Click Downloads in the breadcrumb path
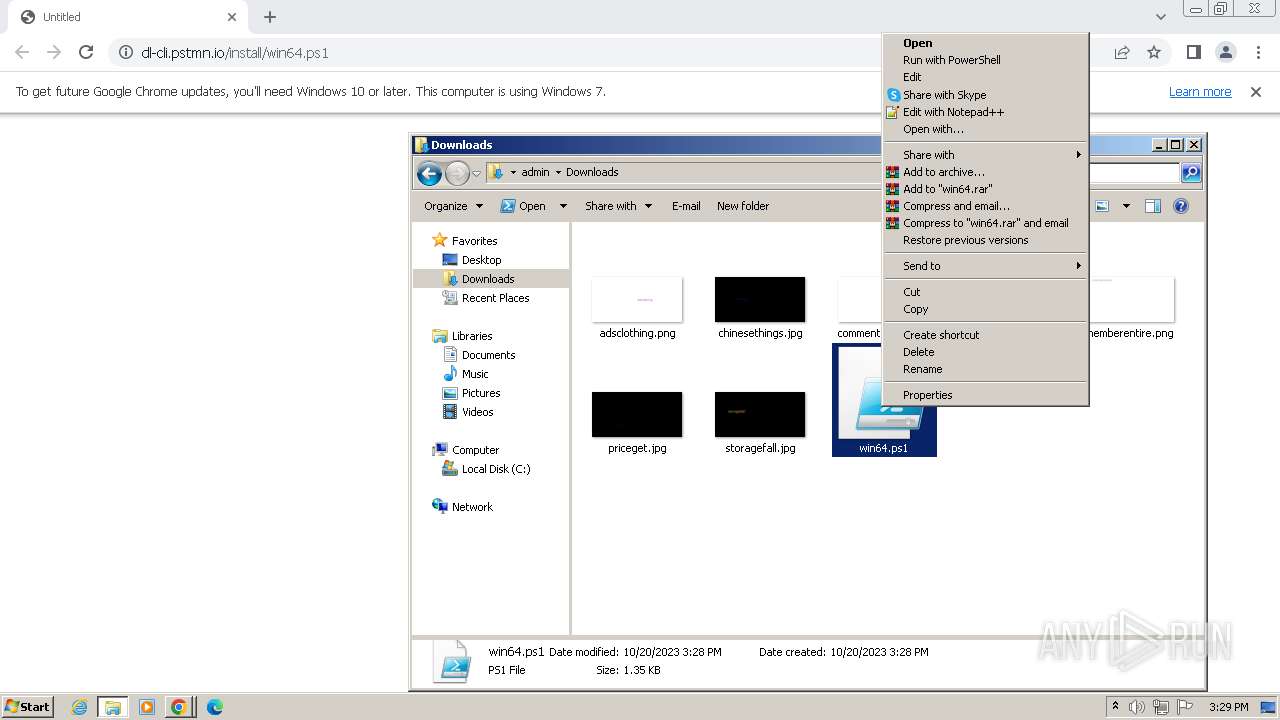The image size is (1280, 720). [592, 172]
